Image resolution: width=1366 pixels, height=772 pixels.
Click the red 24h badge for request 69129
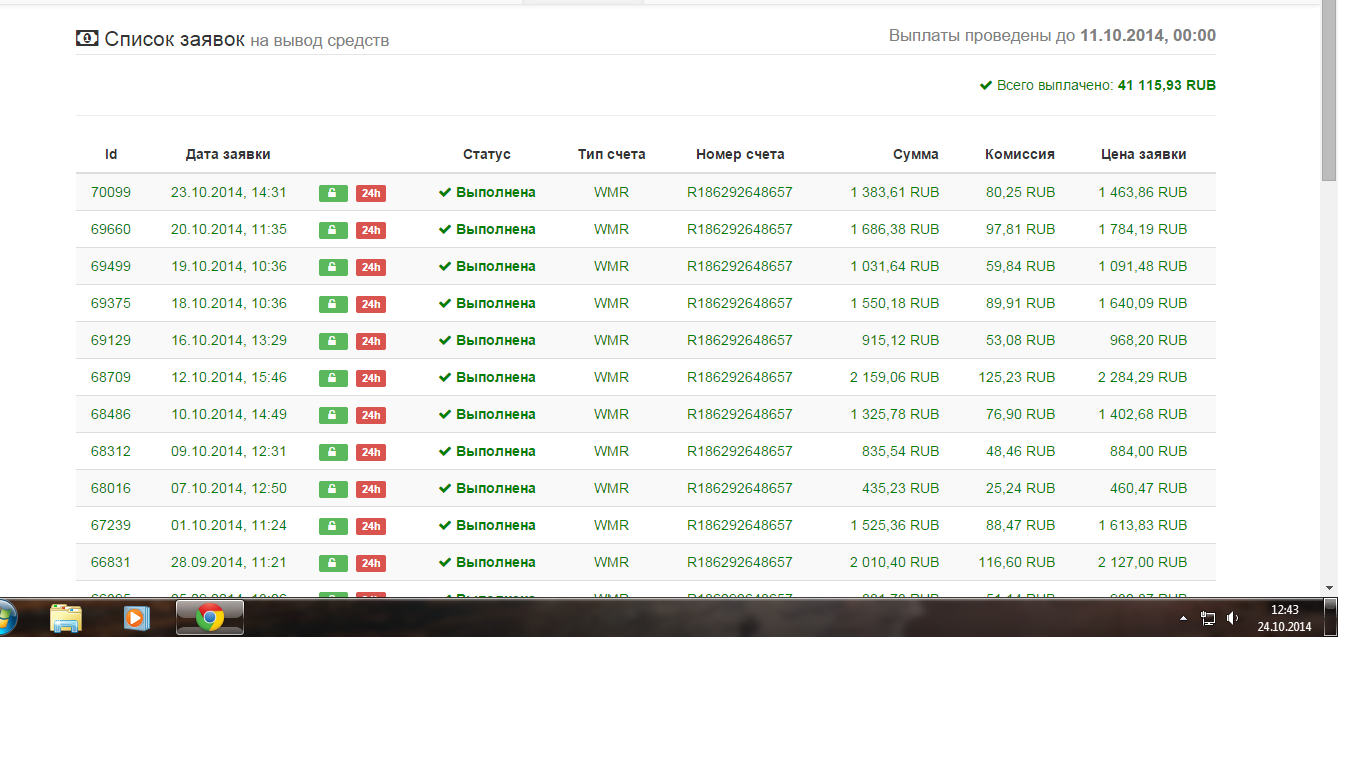click(371, 341)
